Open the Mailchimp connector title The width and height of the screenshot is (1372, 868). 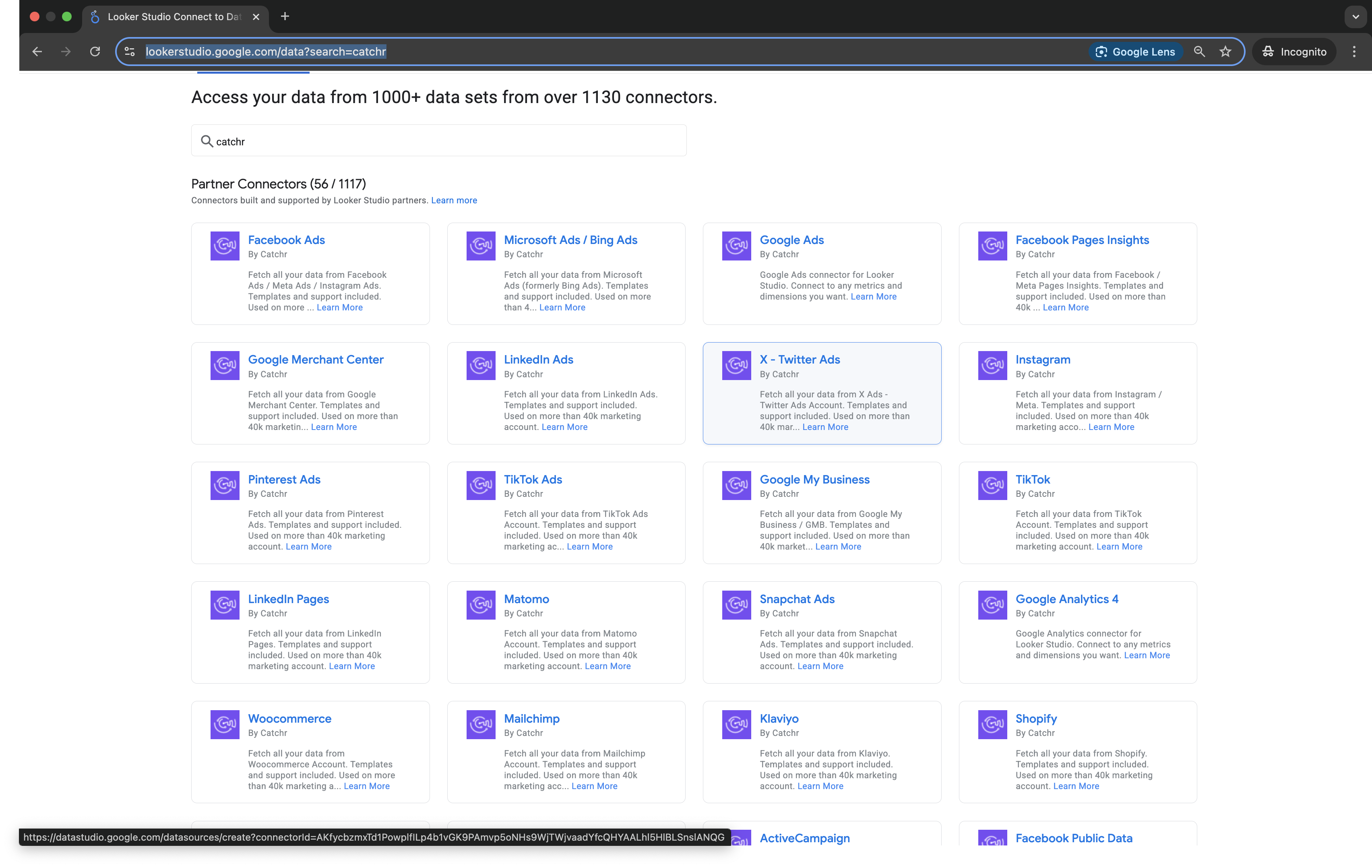click(x=531, y=719)
